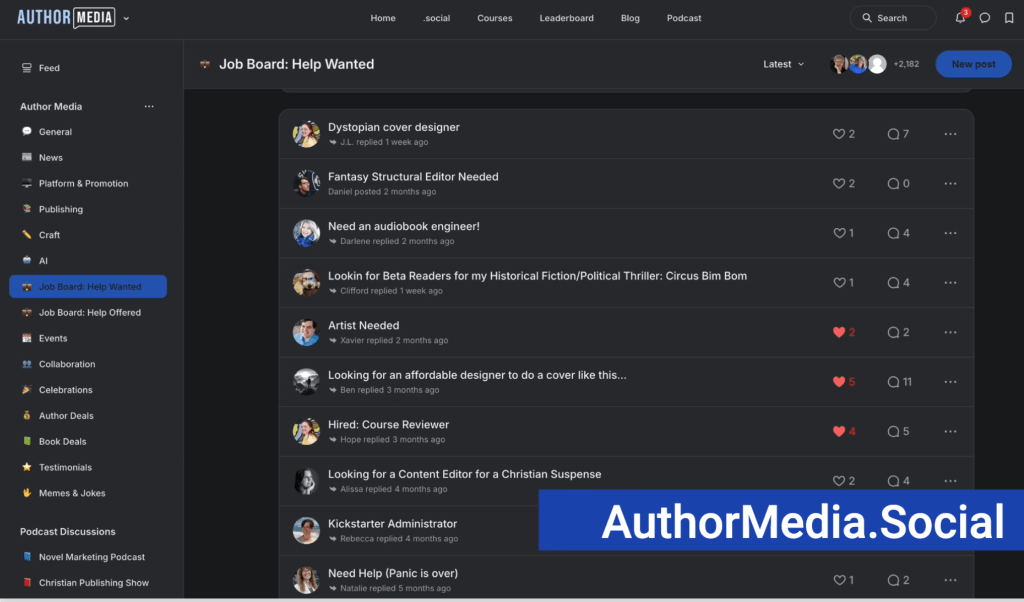Go to Leaderboard in top navigation
This screenshot has height=602, width=1024.
click(566, 18)
